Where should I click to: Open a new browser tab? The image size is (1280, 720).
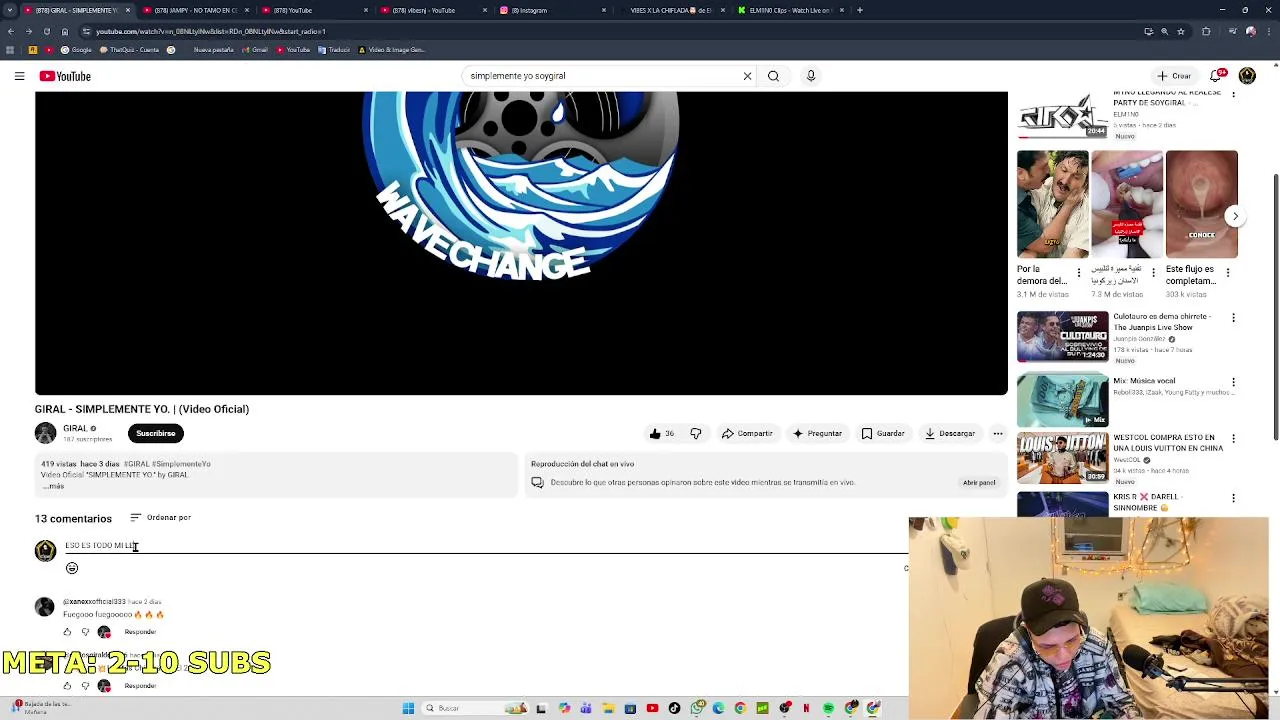click(860, 10)
